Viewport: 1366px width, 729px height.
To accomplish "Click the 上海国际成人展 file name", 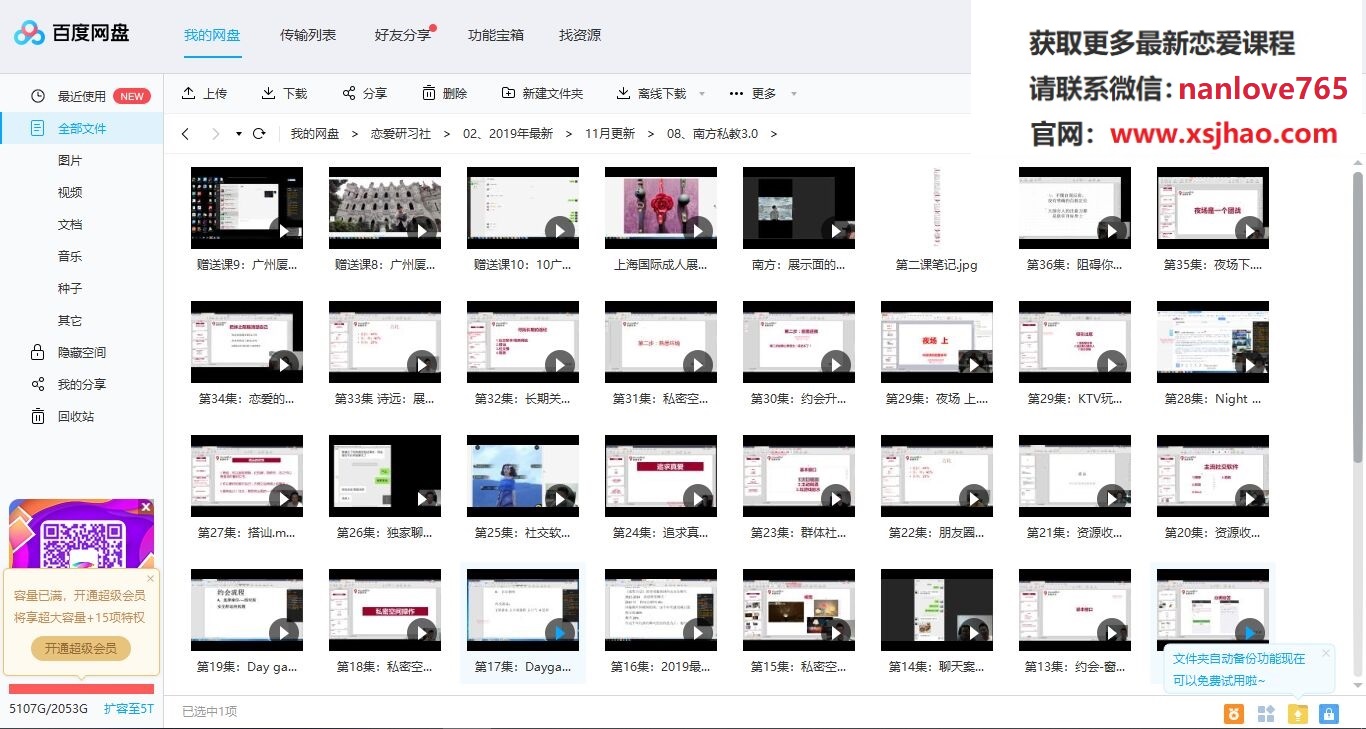I will [661, 265].
